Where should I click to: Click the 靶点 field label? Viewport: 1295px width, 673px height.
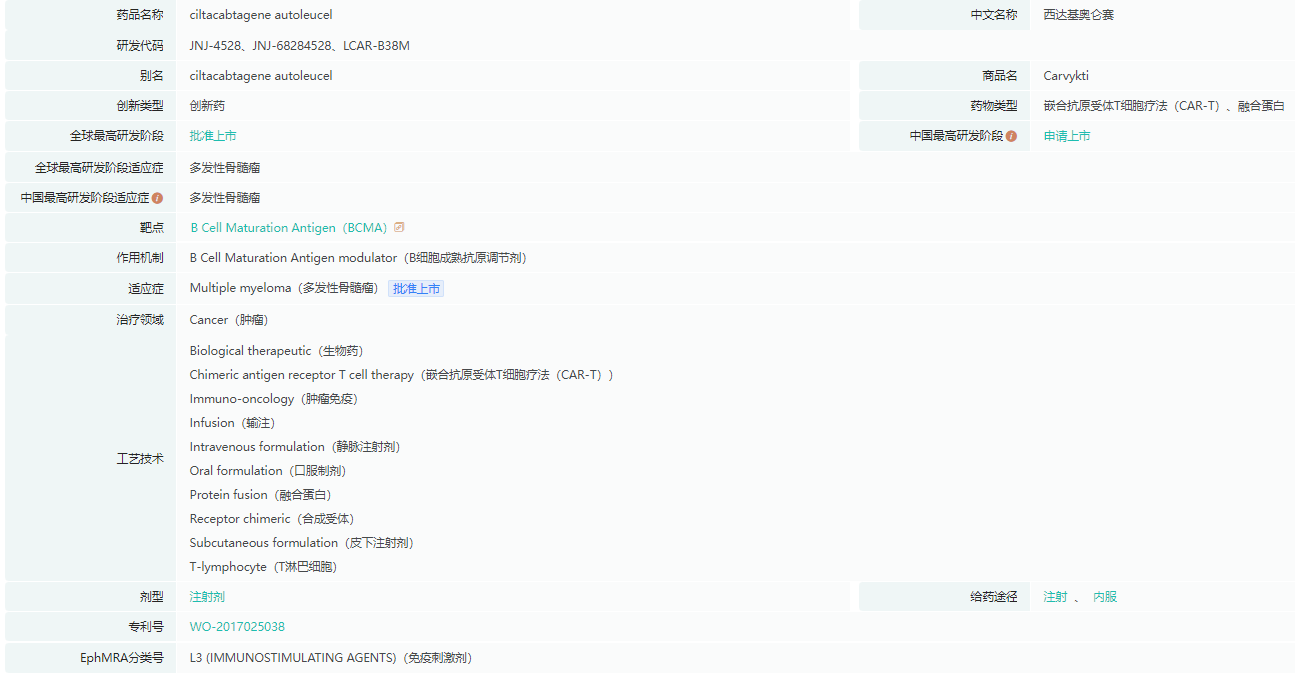[x=152, y=228]
